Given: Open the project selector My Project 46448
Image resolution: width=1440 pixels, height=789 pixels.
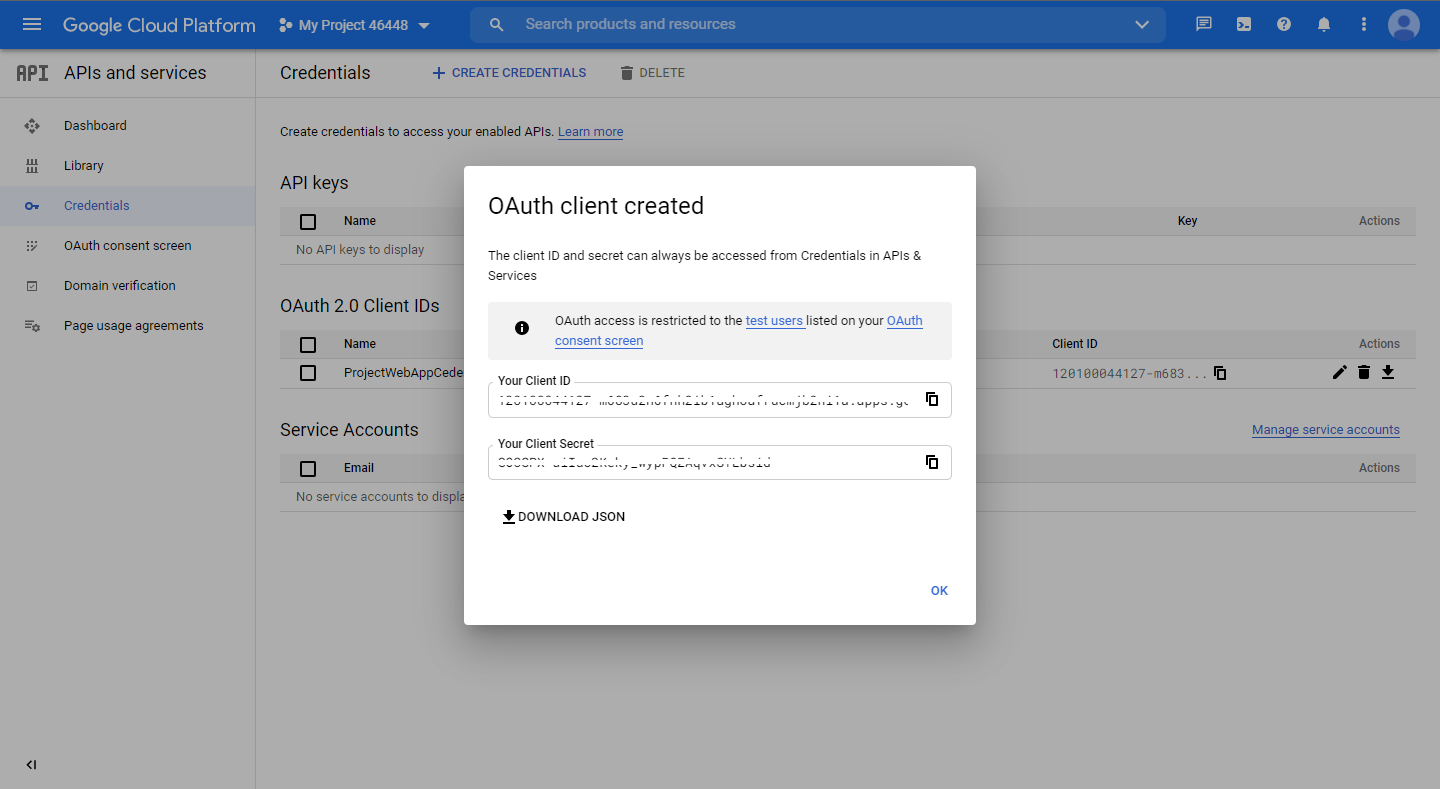Looking at the screenshot, I should coord(355,25).
